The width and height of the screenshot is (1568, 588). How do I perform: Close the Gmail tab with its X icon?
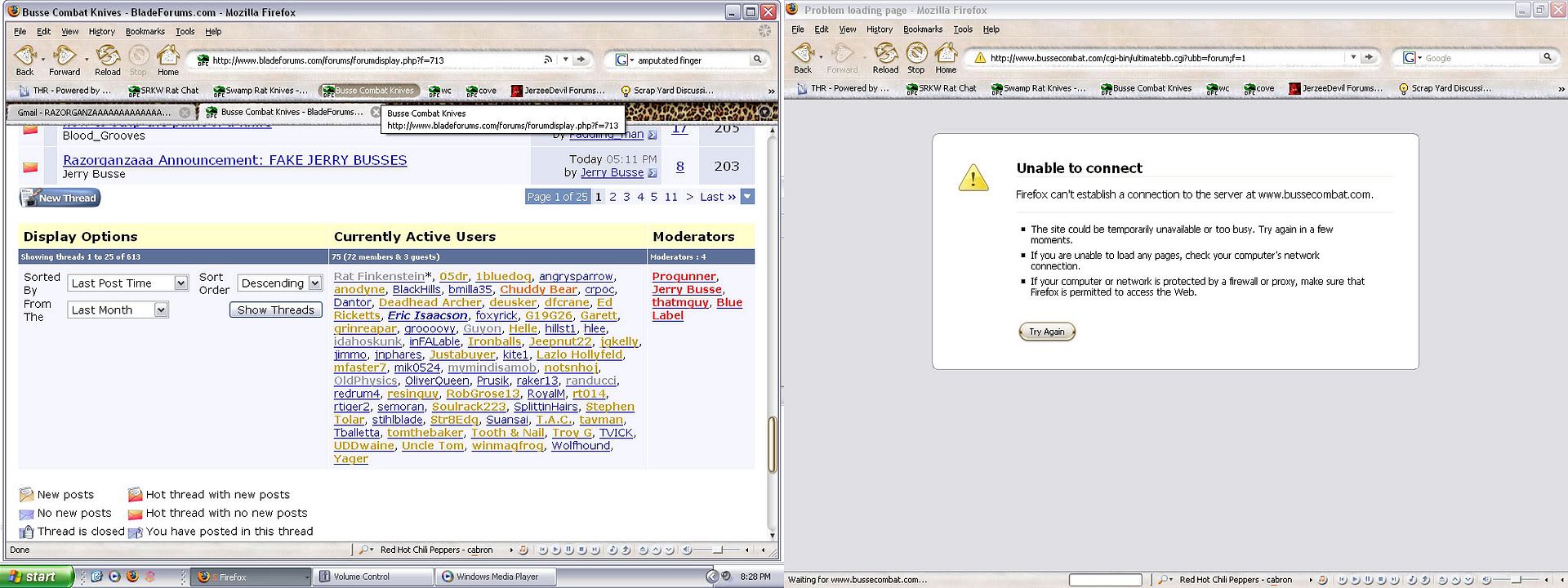pos(185,113)
